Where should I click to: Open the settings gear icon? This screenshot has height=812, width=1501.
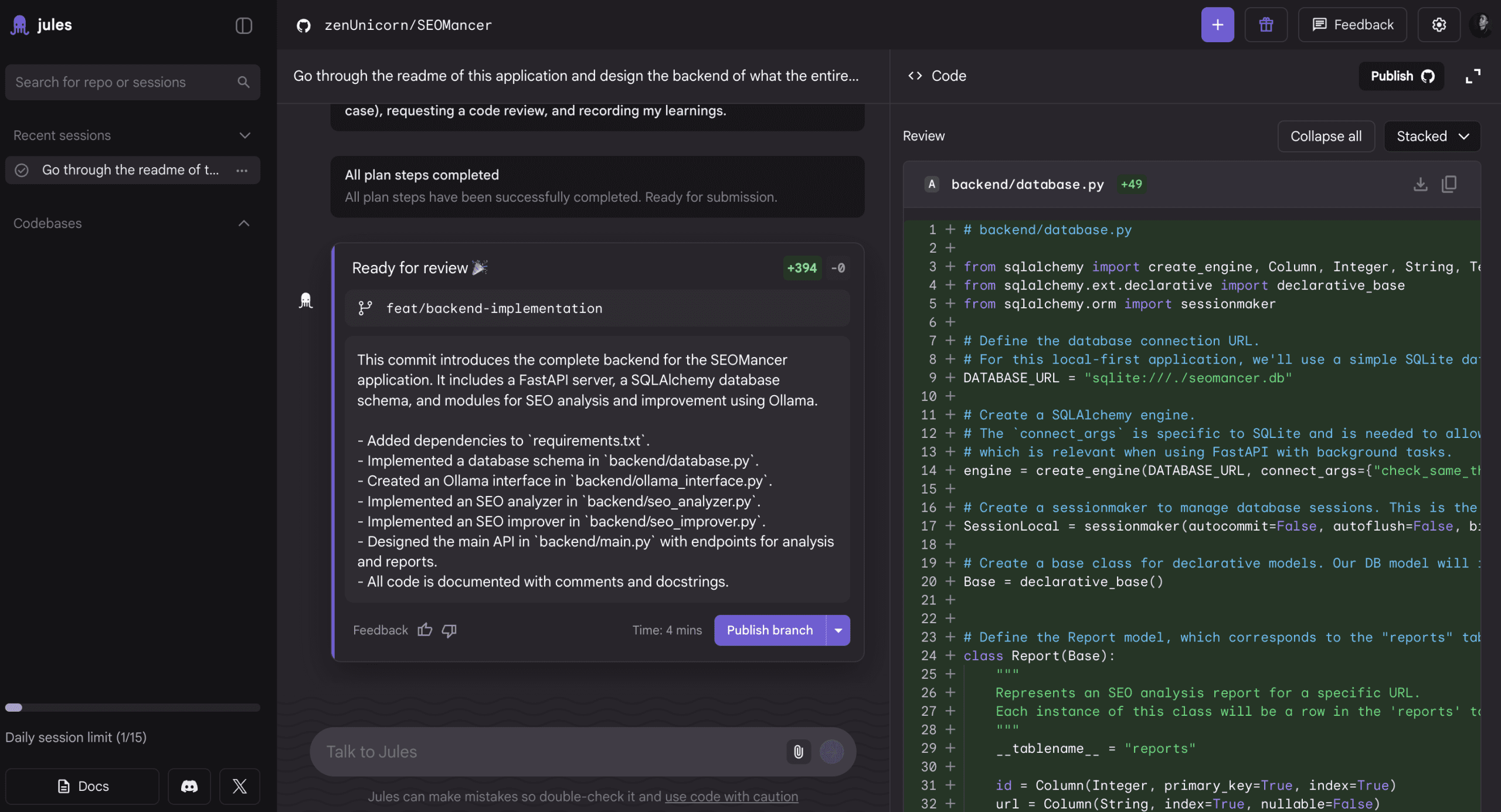[1438, 25]
